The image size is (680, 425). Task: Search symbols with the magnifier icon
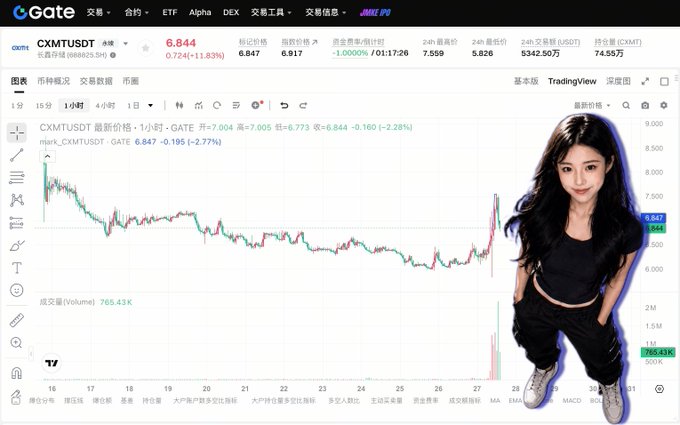[x=626, y=105]
